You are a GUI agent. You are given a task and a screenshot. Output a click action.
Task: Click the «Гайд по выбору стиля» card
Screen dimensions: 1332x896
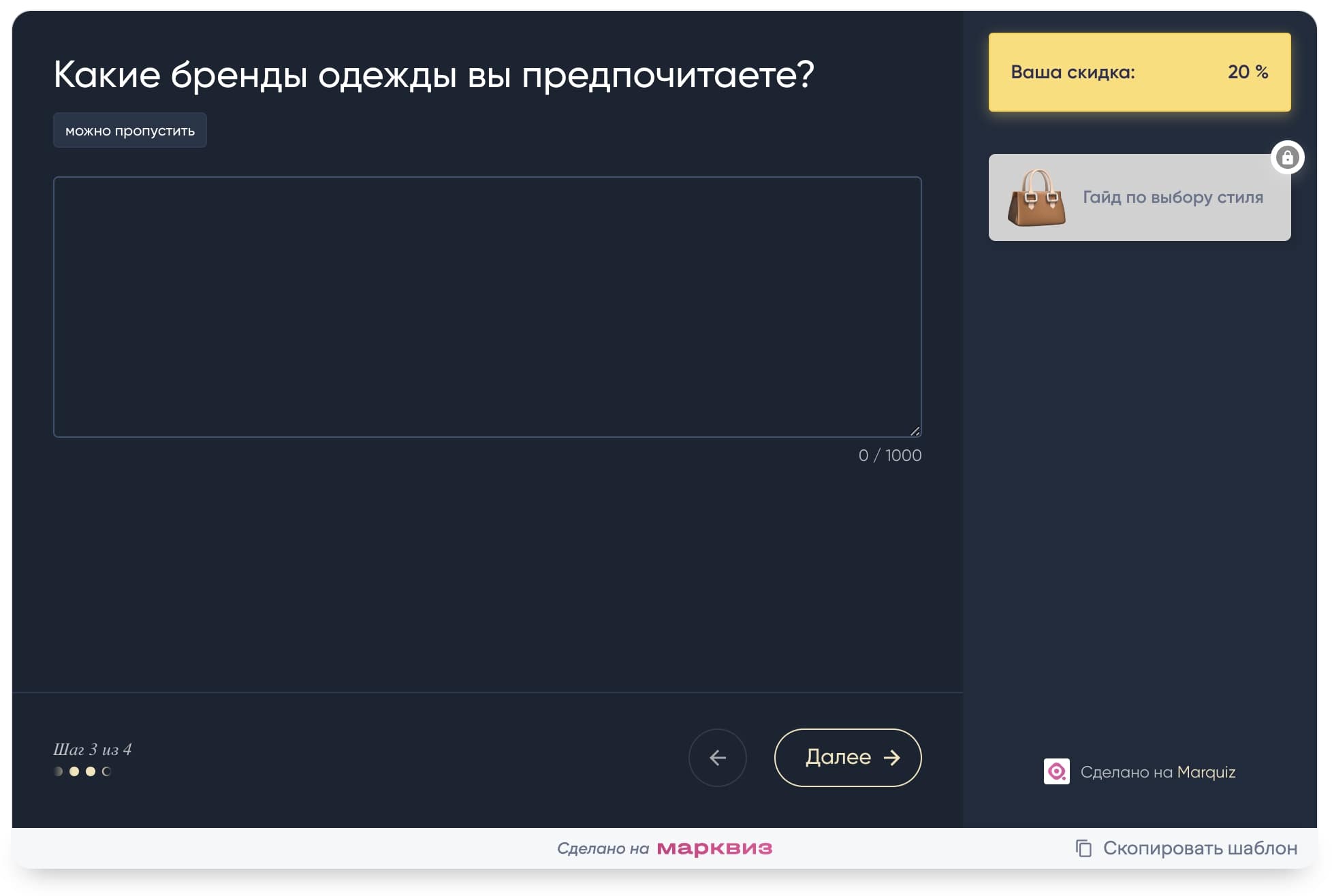point(1139,197)
